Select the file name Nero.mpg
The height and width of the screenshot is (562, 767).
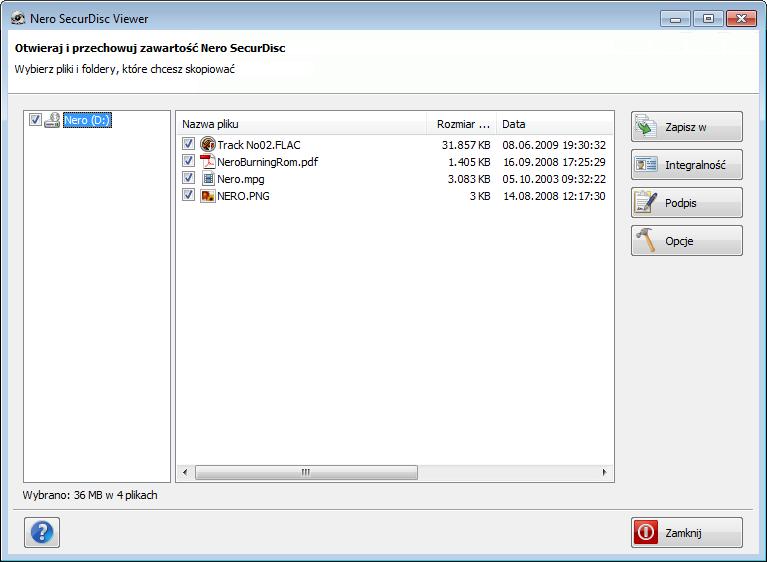pos(241,179)
